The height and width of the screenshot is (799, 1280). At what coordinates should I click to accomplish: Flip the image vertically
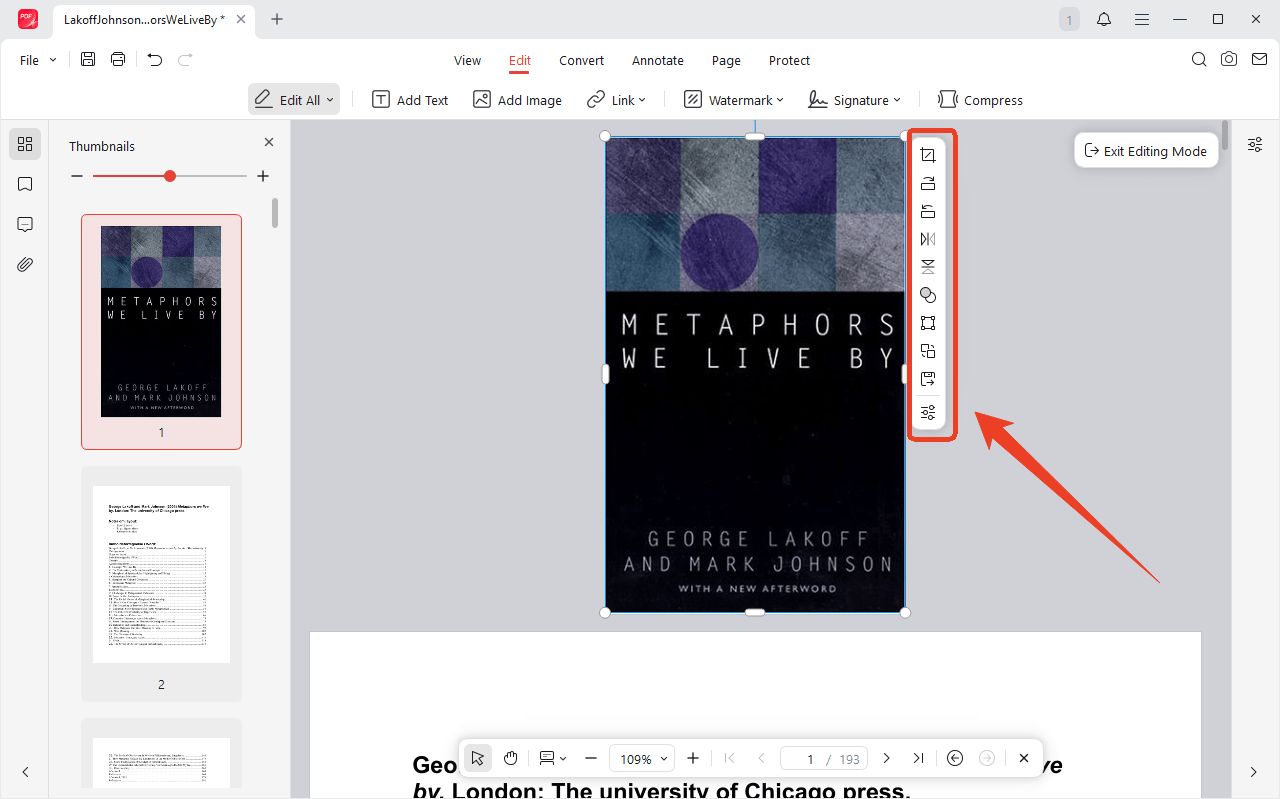(x=928, y=267)
